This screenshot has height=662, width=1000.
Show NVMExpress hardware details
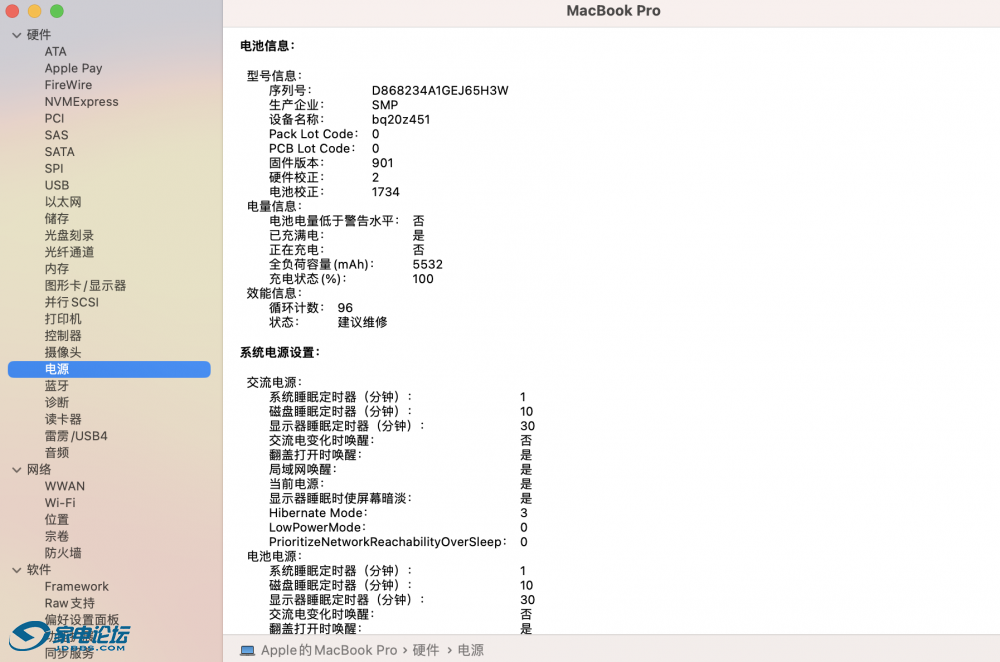[x=82, y=101]
